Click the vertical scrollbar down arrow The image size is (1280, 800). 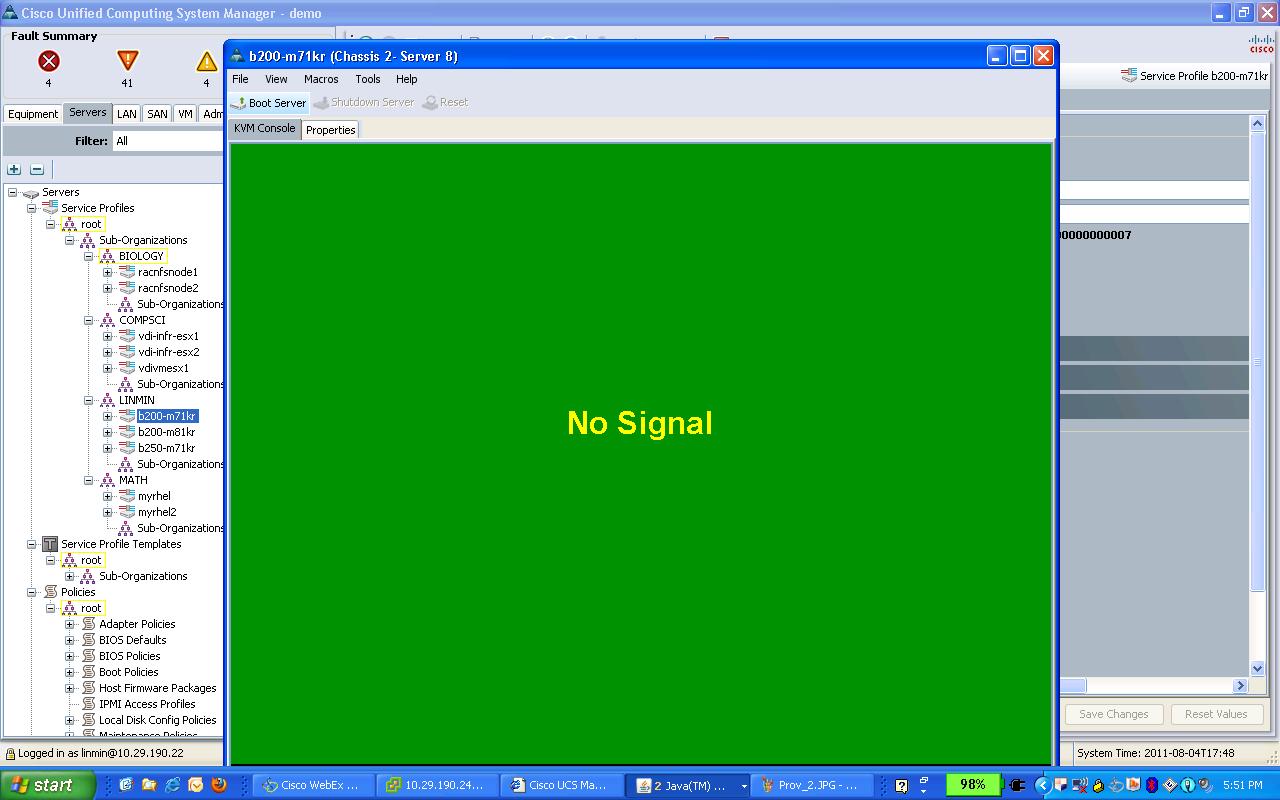(x=1258, y=668)
